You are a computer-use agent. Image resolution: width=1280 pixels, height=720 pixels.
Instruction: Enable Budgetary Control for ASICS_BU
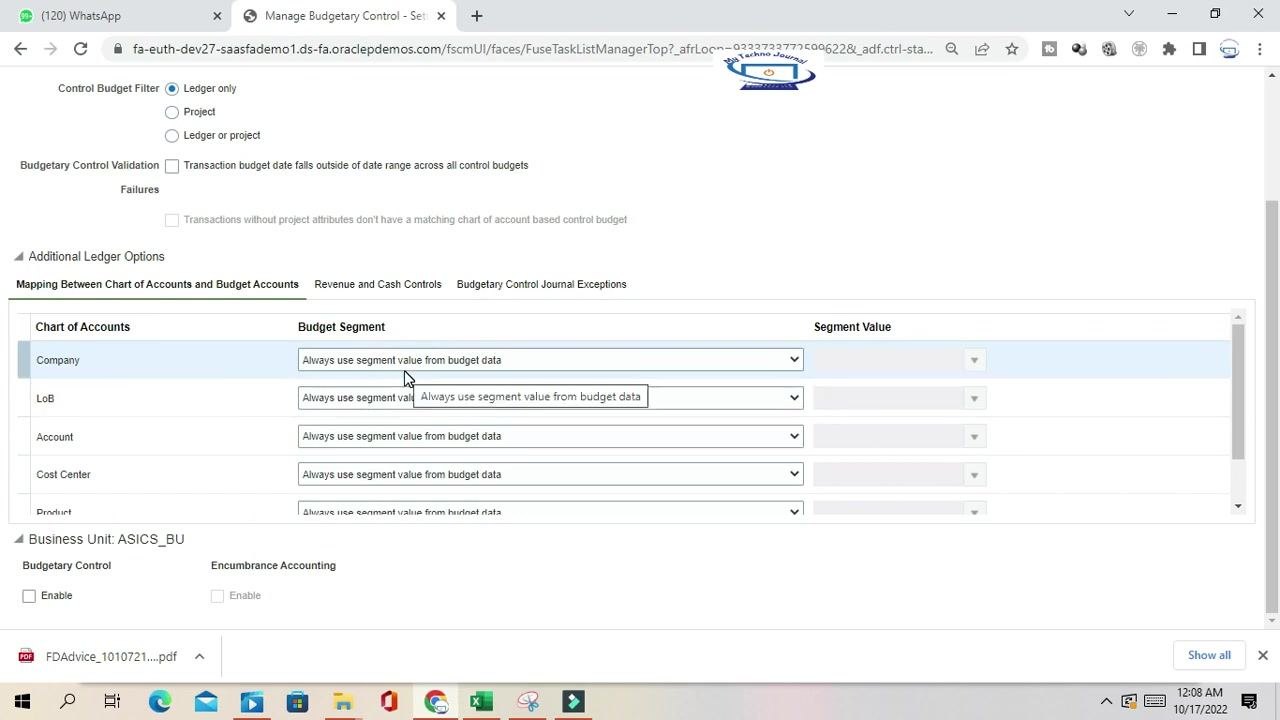tap(29, 596)
